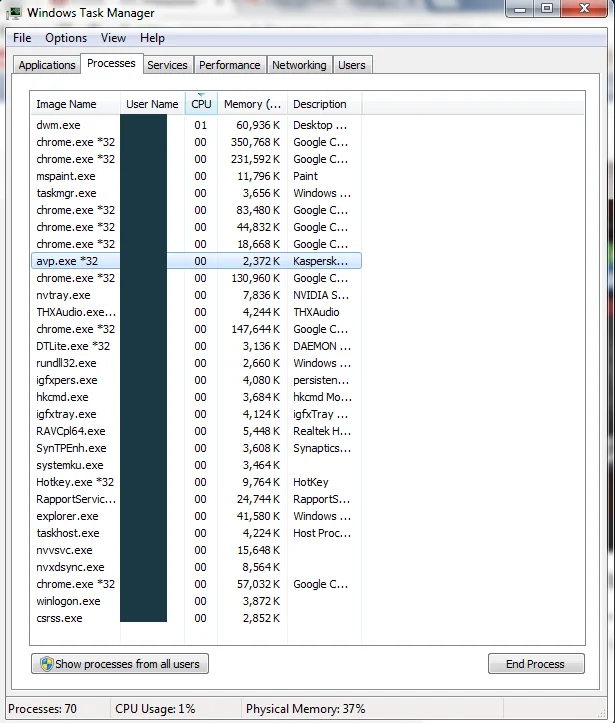Image resolution: width=615 pixels, height=723 pixels.
Task: Click Physical Memory: 37% status entry
Action: 305,709
